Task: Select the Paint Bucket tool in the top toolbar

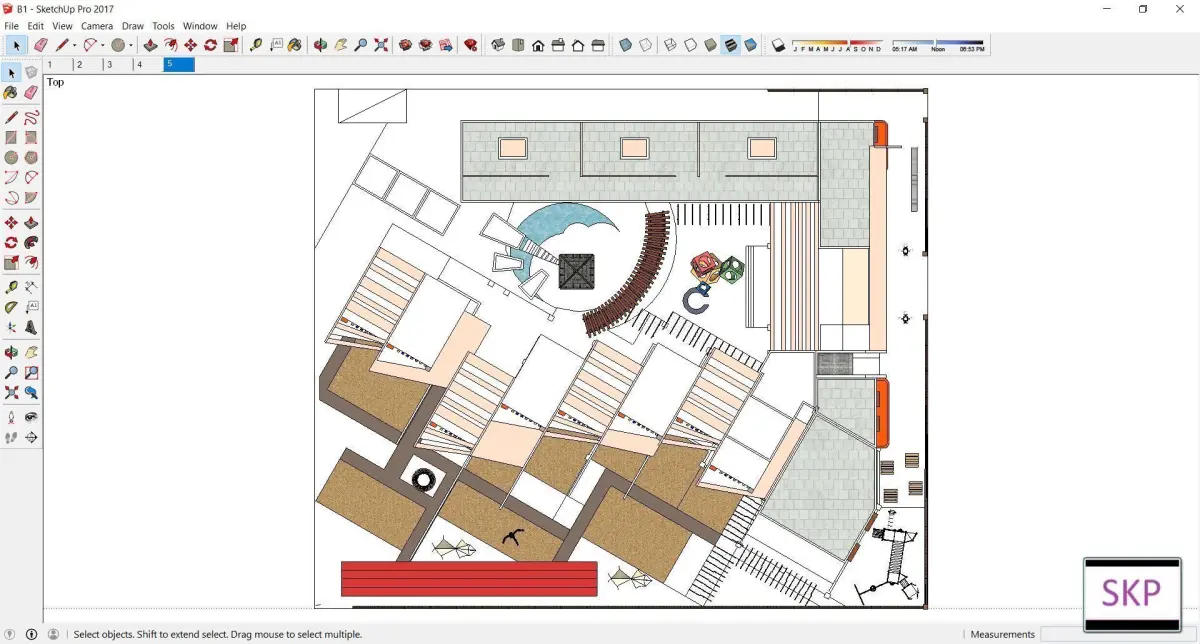Action: (x=295, y=45)
